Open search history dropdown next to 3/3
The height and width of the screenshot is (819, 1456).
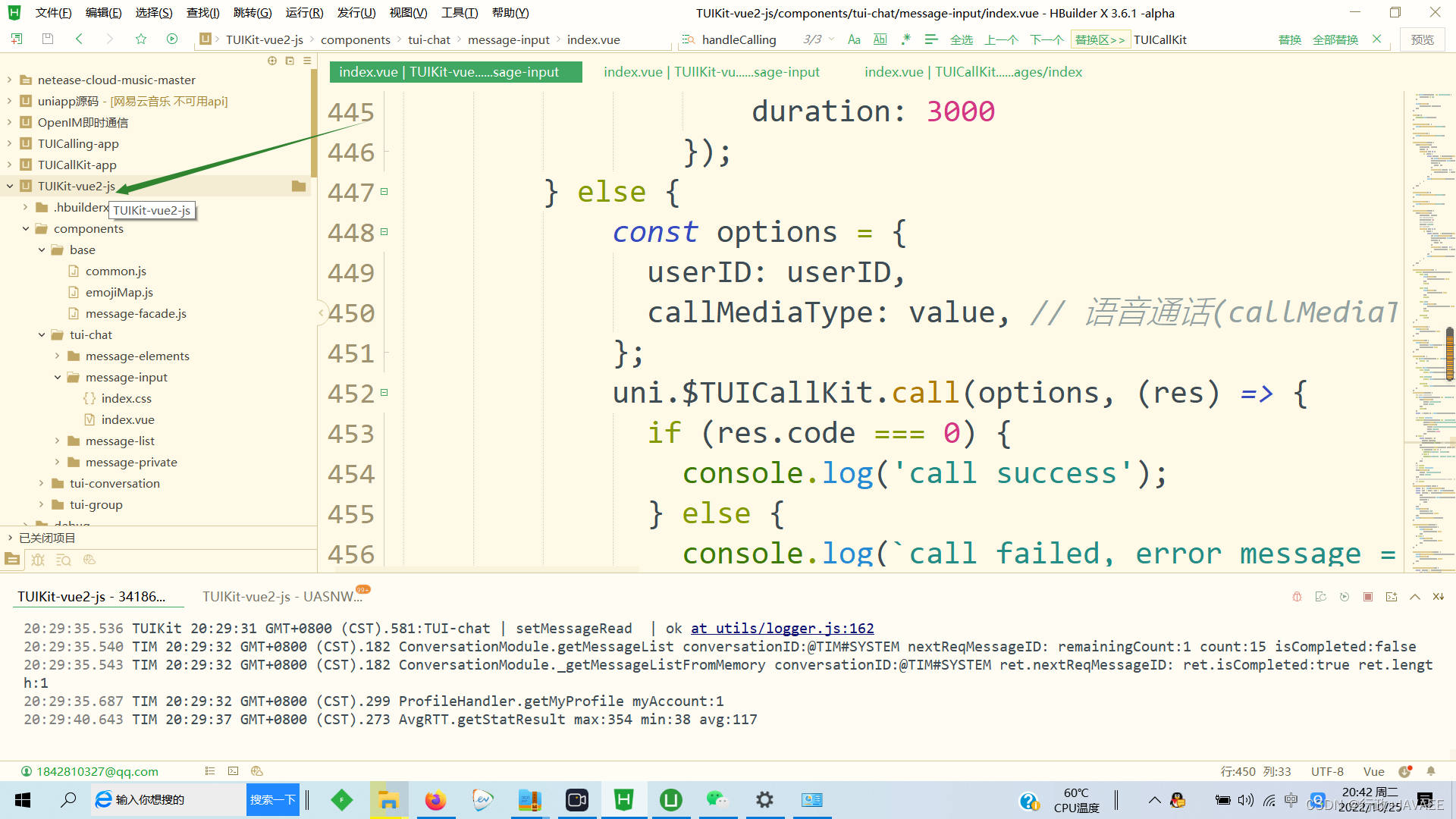[832, 39]
